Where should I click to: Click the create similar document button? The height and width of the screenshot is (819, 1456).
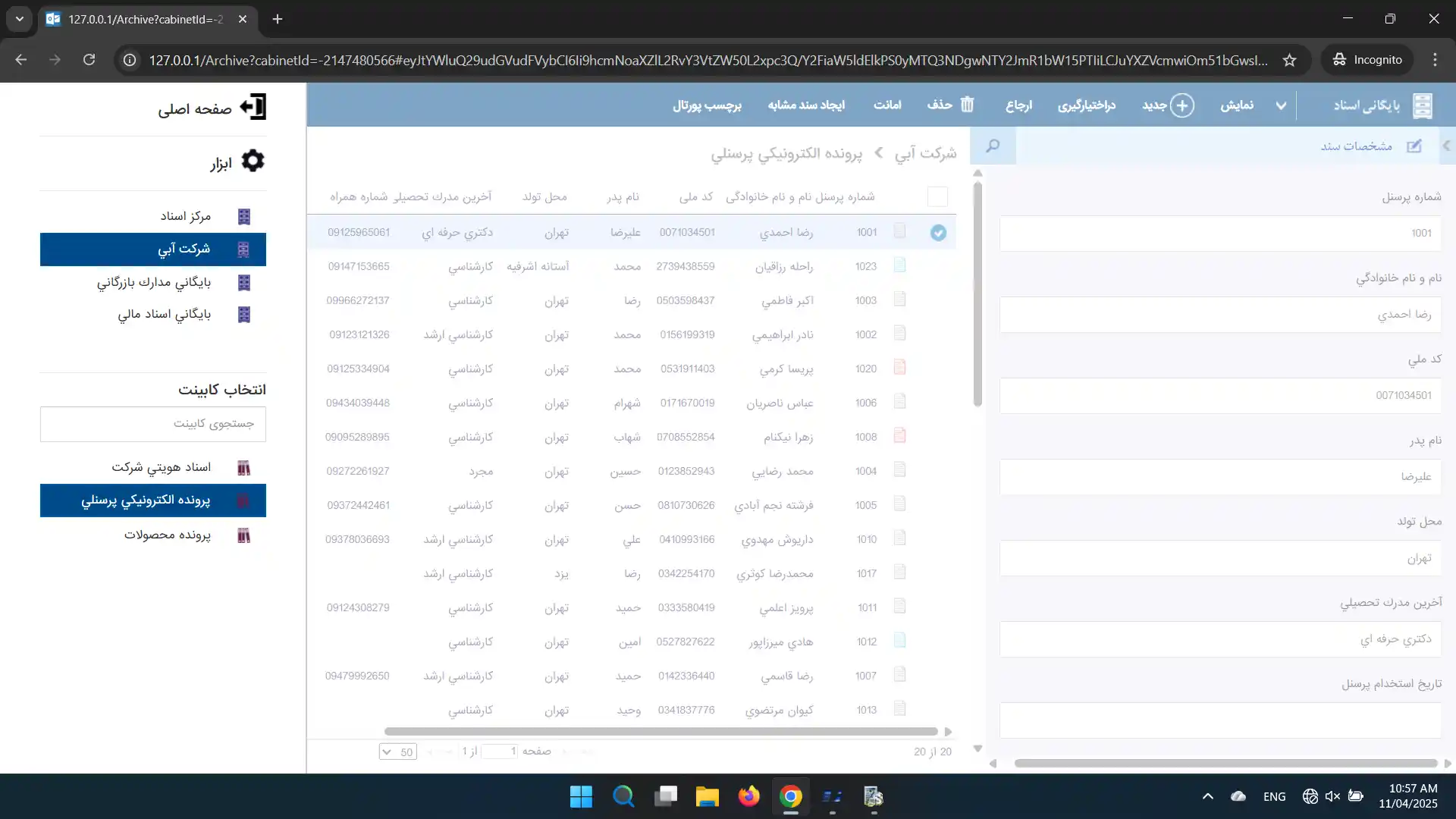click(806, 105)
